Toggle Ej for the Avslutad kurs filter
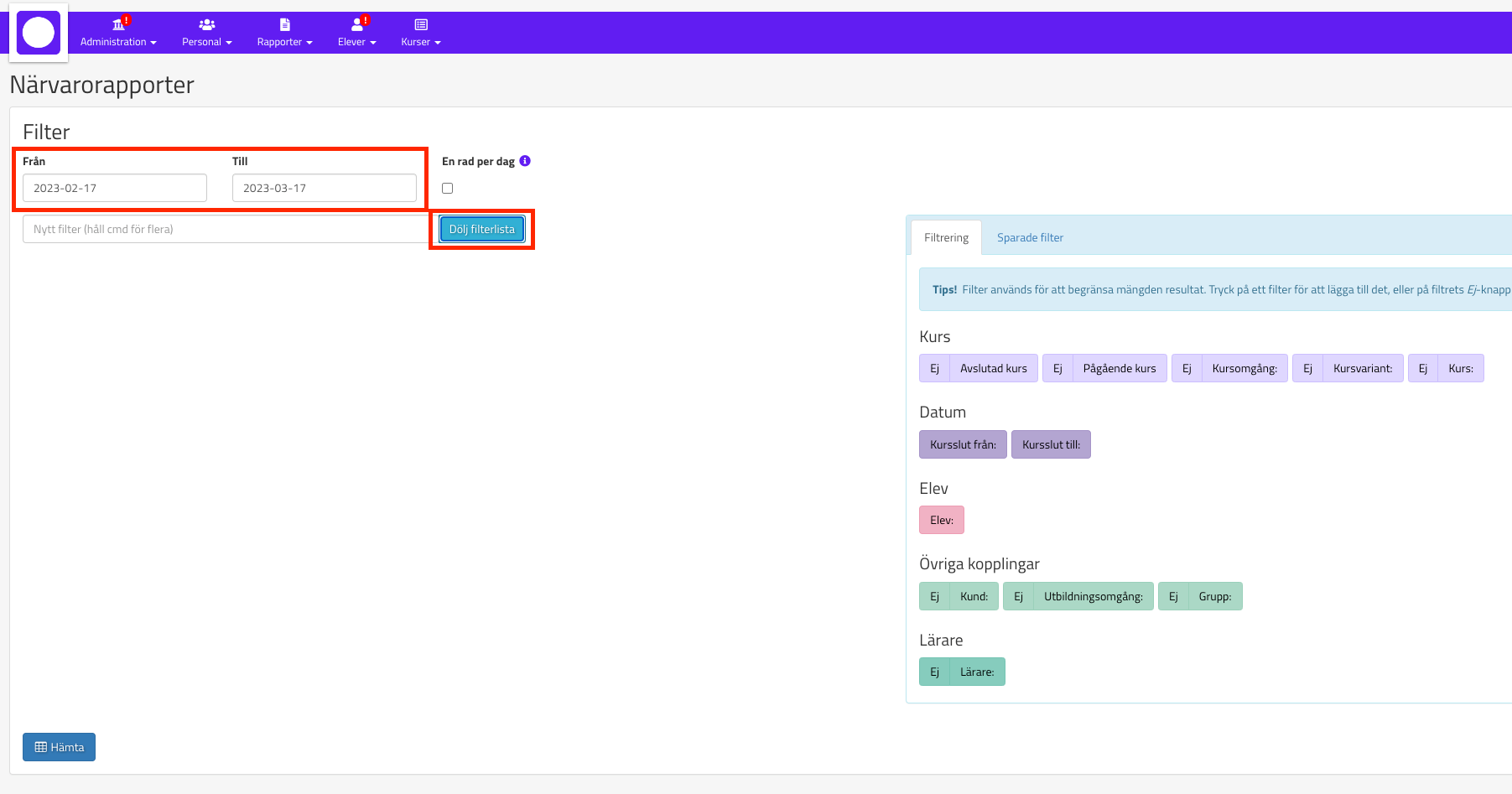The height and width of the screenshot is (794, 1512). [934, 368]
